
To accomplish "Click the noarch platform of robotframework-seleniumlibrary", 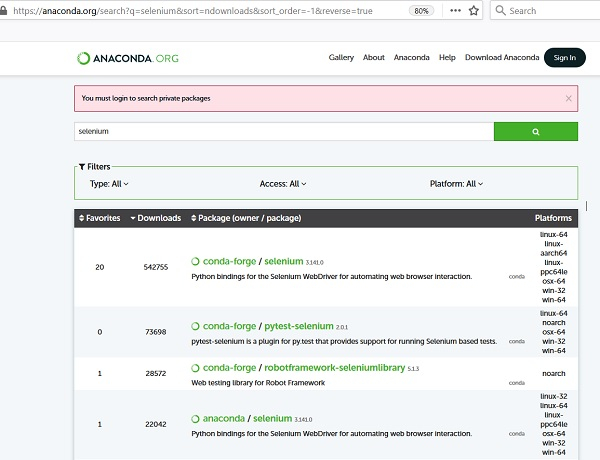I will [554, 374].
